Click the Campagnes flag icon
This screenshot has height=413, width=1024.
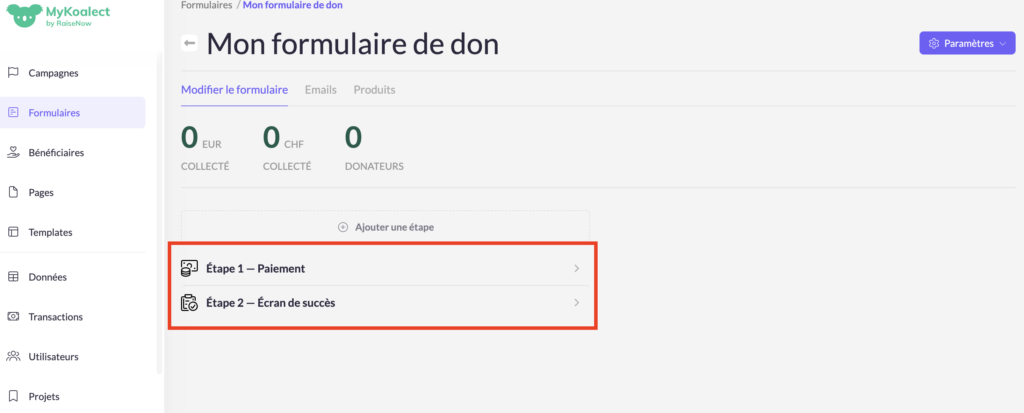[13, 73]
